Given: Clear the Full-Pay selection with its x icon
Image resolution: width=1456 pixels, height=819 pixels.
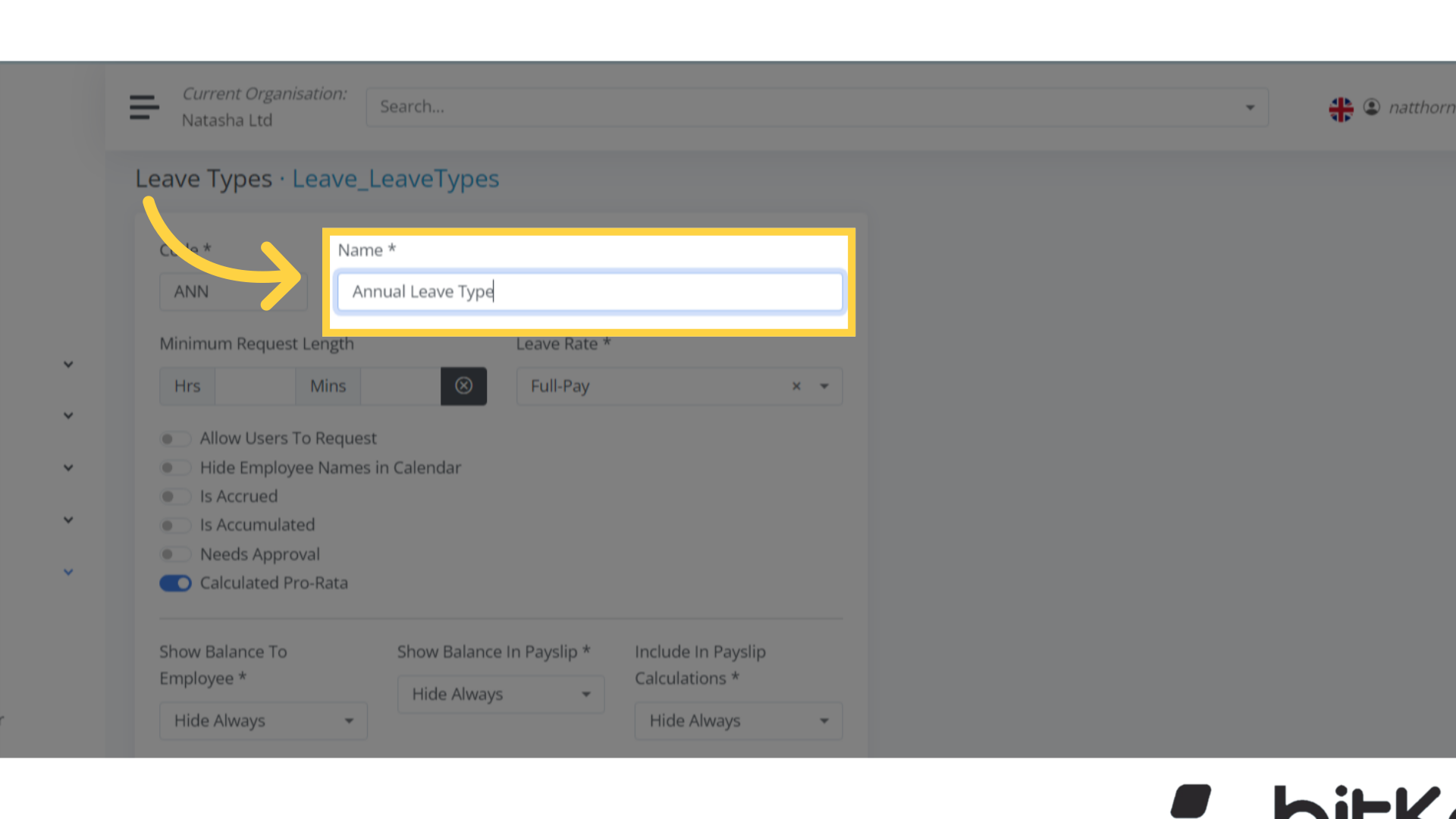Looking at the screenshot, I should 795,386.
